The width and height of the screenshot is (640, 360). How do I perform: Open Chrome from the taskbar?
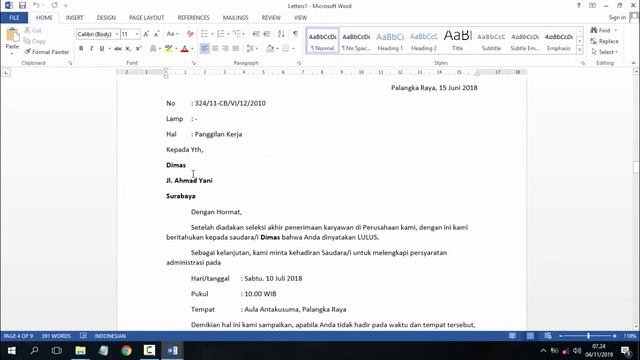coord(127,350)
